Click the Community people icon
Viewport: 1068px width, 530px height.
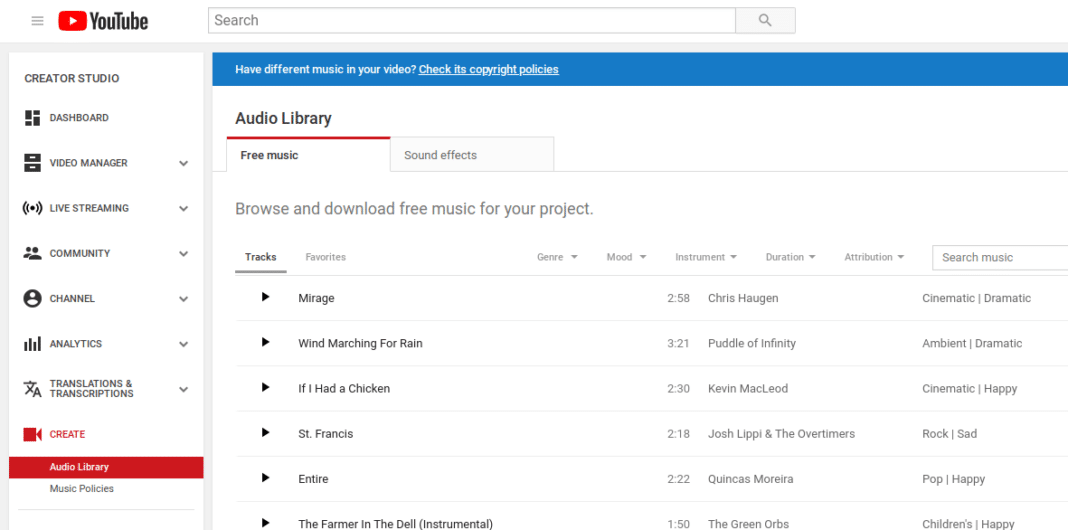[32, 253]
